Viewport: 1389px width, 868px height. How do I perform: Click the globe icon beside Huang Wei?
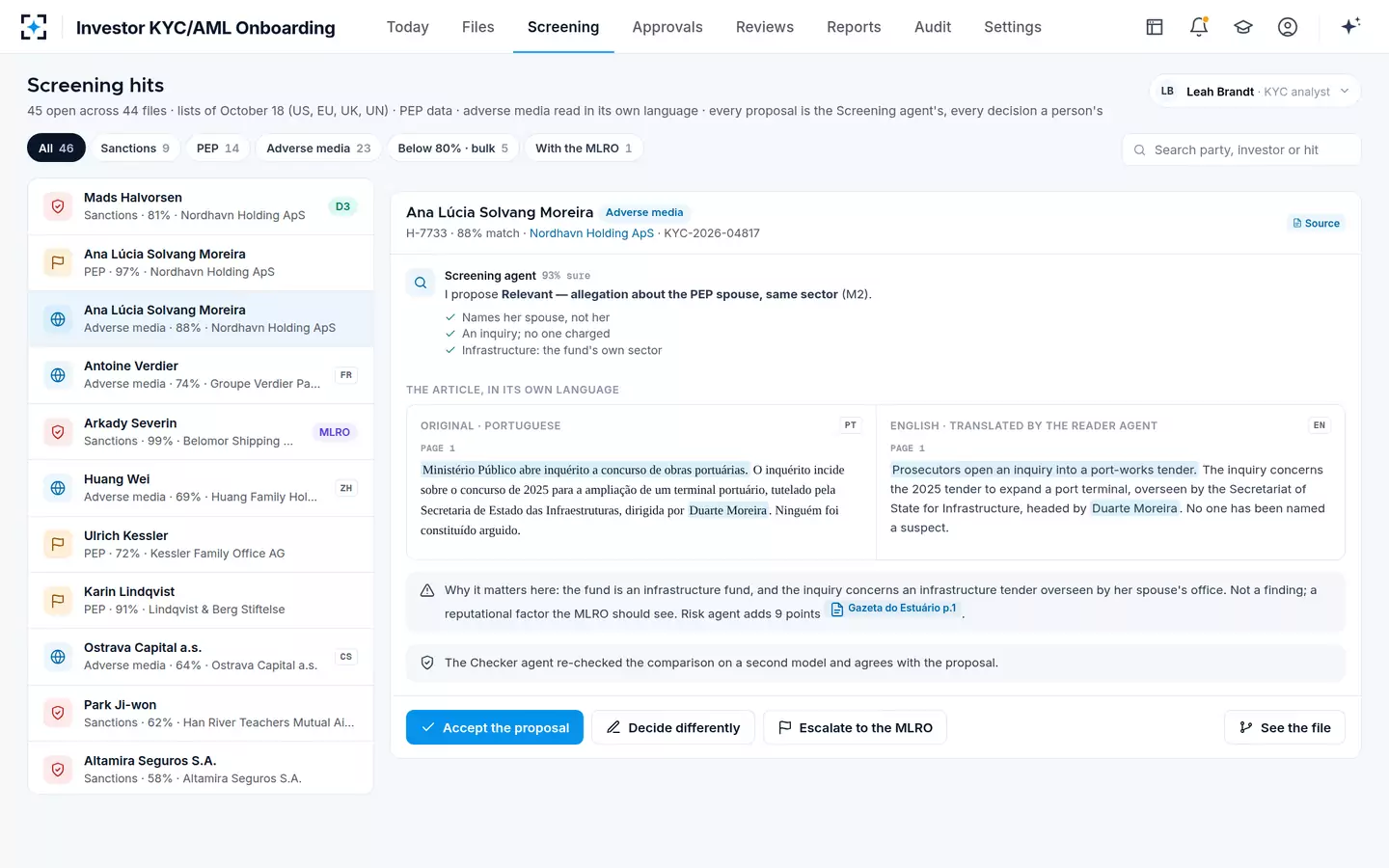click(x=58, y=488)
